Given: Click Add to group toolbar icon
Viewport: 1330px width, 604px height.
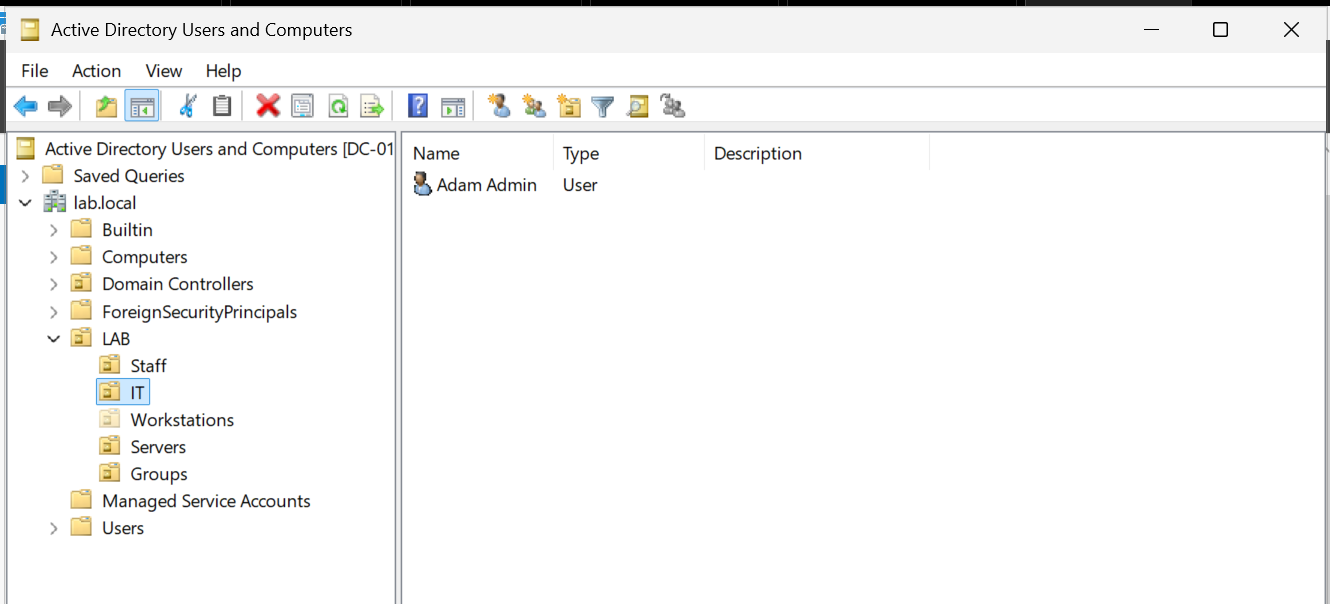Looking at the screenshot, I should [x=673, y=106].
